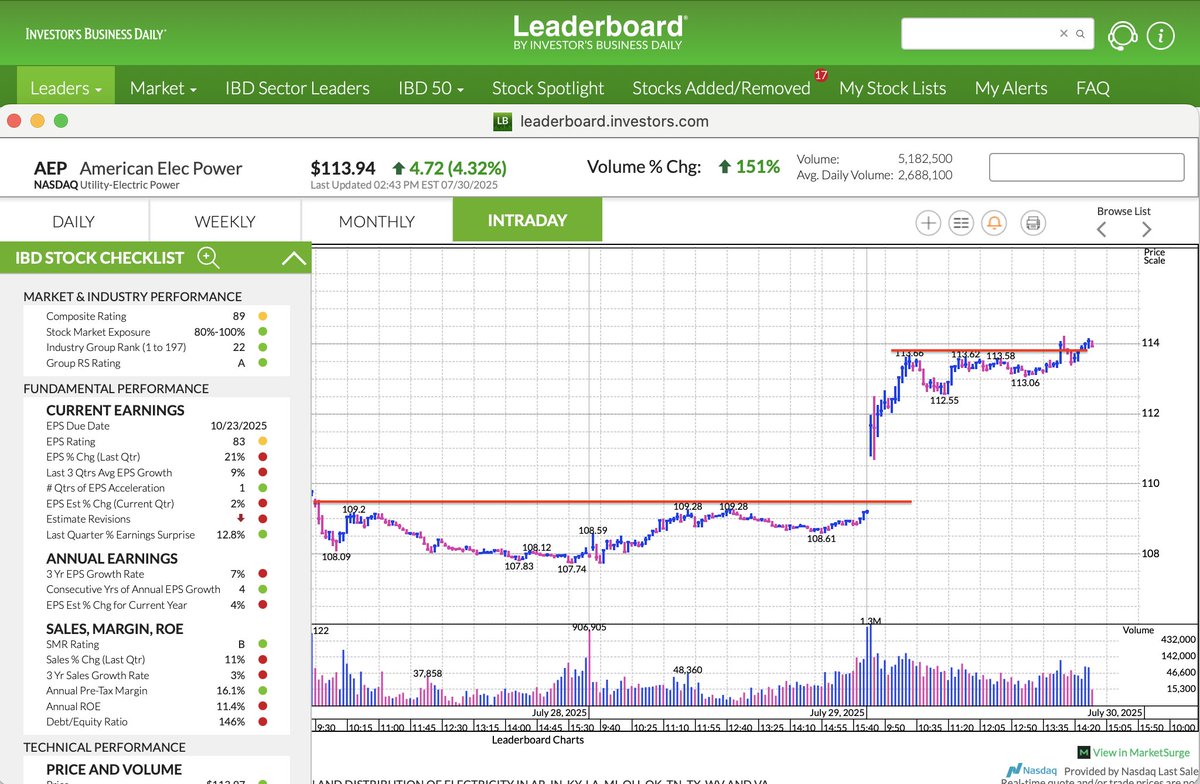1200x784 pixels.
Task: Click the EPS Due Date 10/23/2025 value
Action: tap(239, 425)
